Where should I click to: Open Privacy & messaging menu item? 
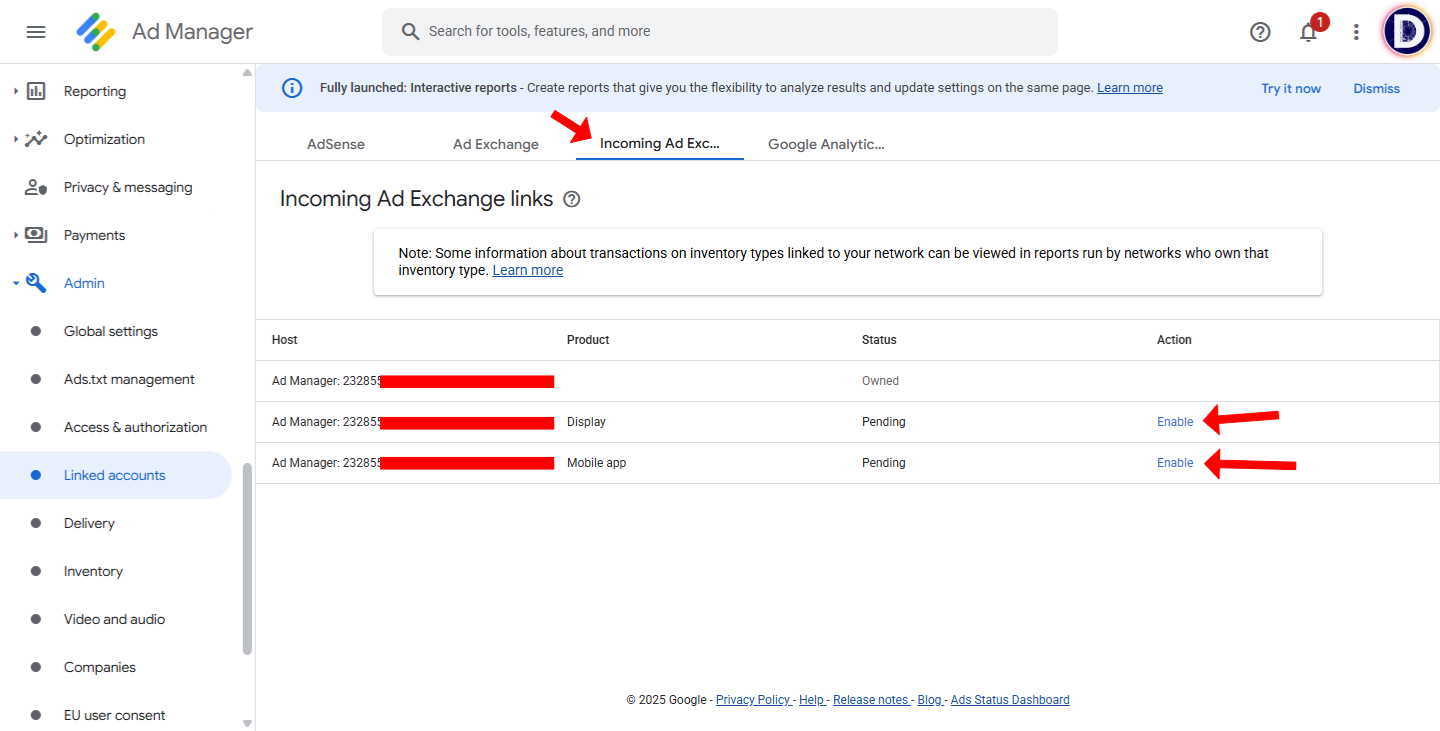pyautogui.click(x=128, y=187)
